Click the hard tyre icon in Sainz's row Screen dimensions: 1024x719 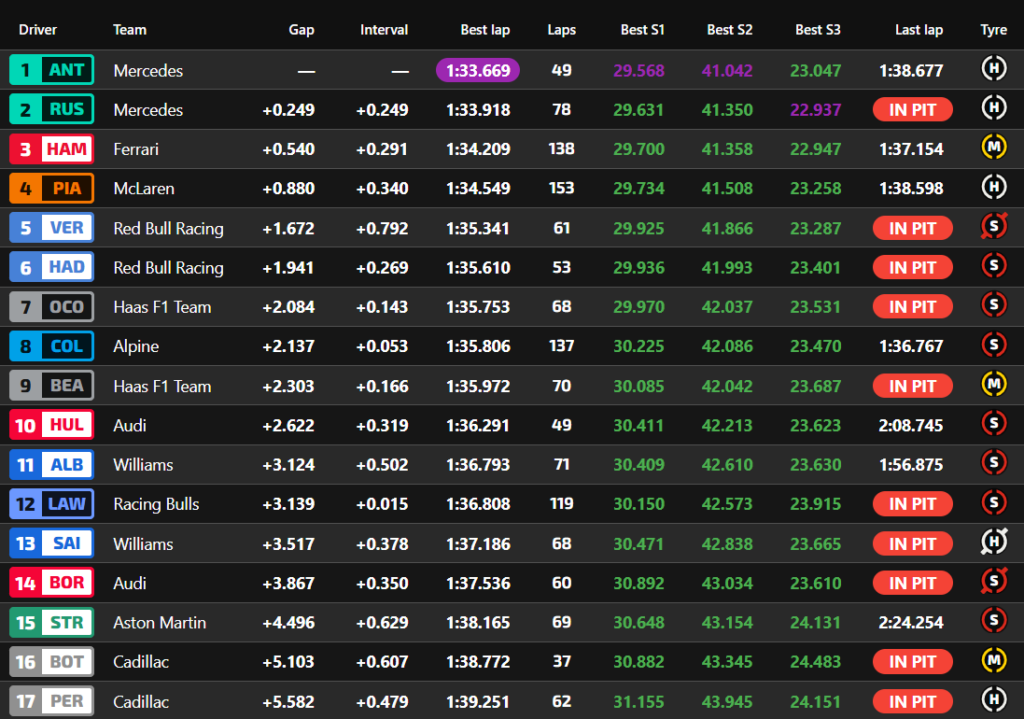pos(993,544)
